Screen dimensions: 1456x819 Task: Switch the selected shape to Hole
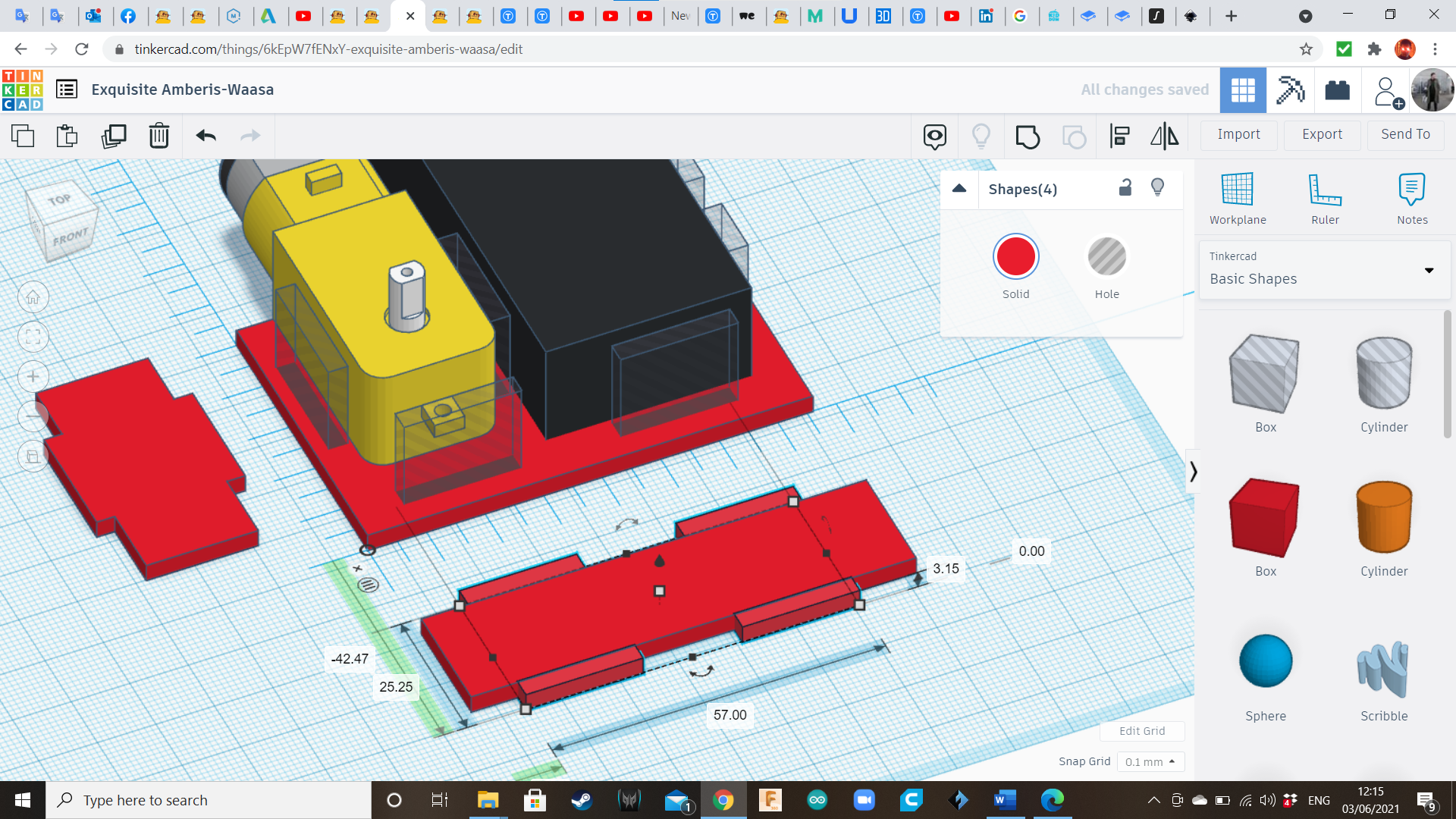coord(1107,256)
